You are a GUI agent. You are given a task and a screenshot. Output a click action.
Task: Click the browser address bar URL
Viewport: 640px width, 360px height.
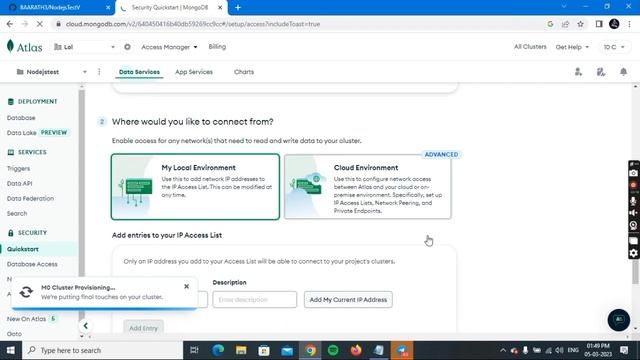[193, 24]
